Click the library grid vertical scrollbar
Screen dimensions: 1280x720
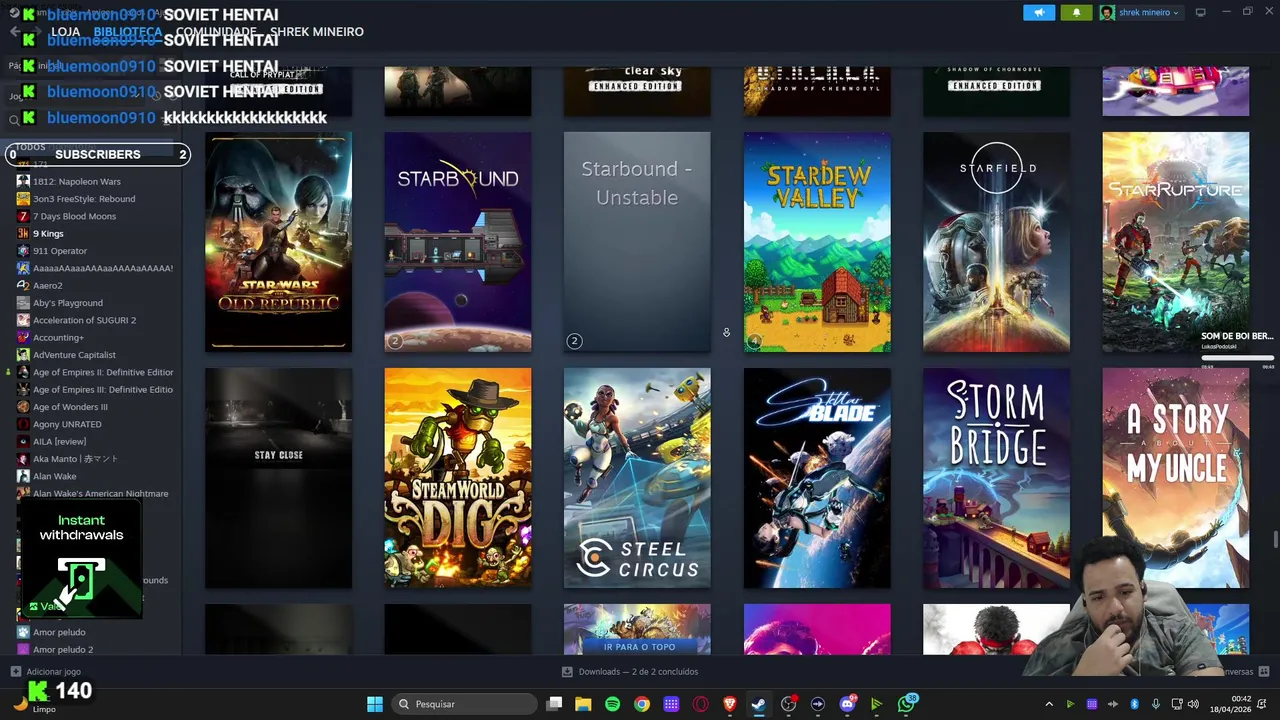tap(1275, 540)
